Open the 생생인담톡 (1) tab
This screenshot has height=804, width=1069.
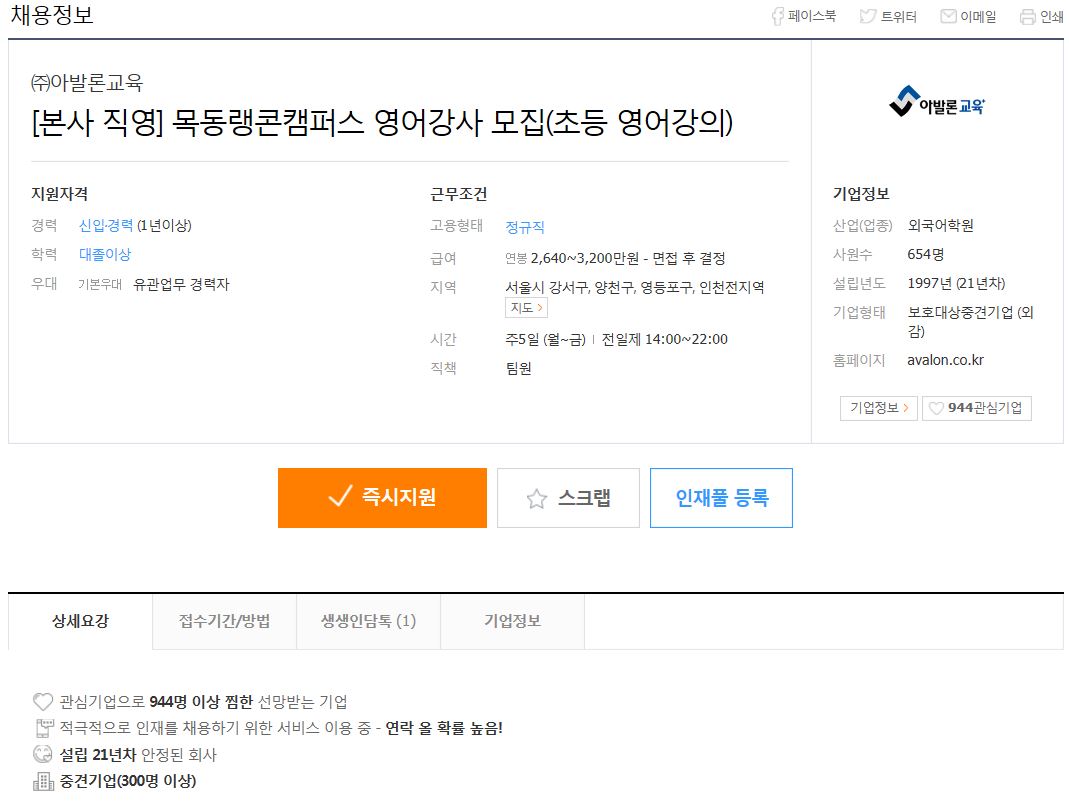[368, 621]
